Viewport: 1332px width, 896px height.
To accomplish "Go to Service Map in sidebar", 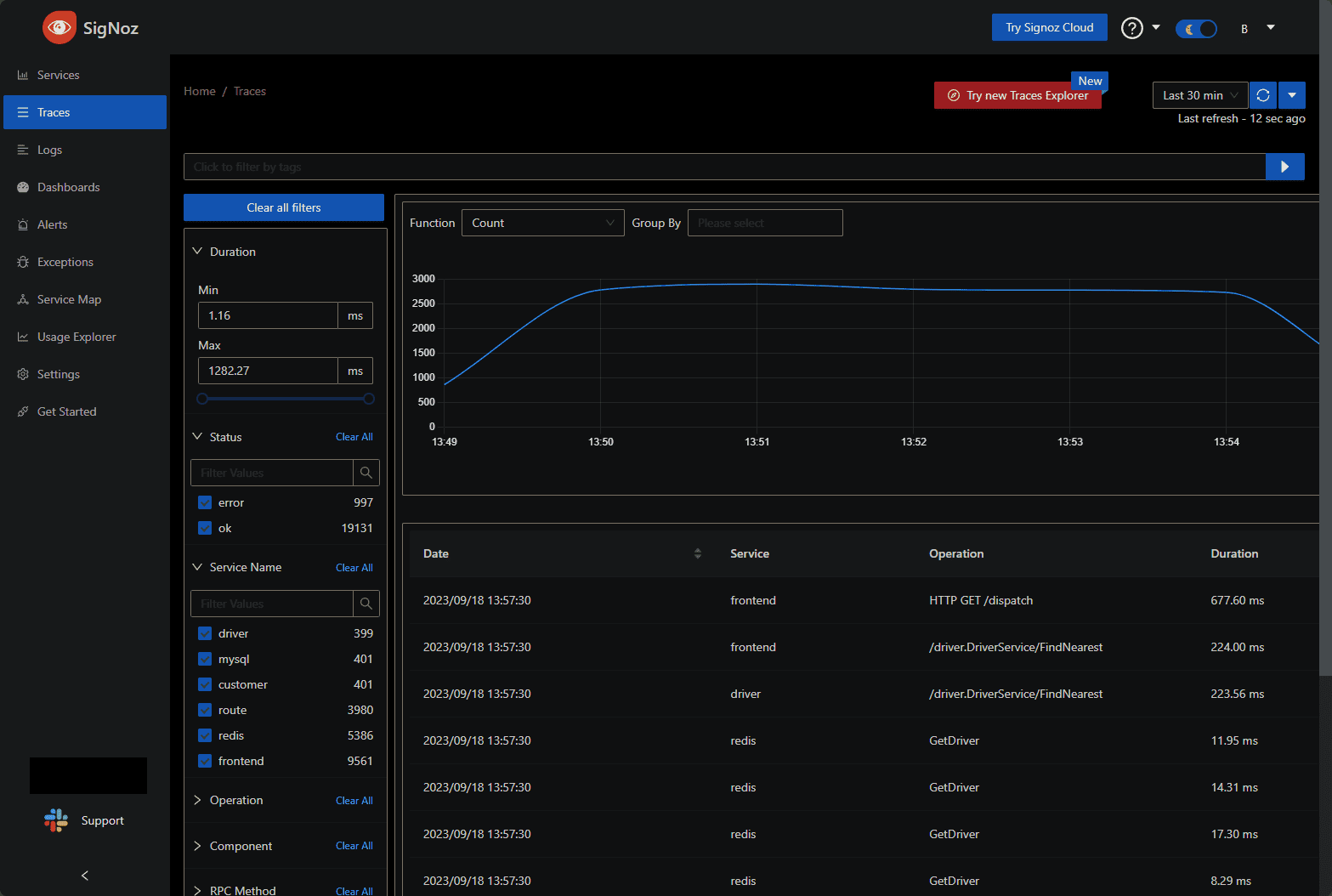I will (69, 299).
